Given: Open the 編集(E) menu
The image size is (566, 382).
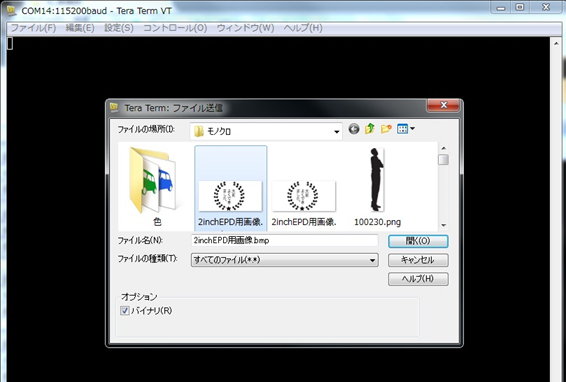Looking at the screenshot, I should click(80, 28).
